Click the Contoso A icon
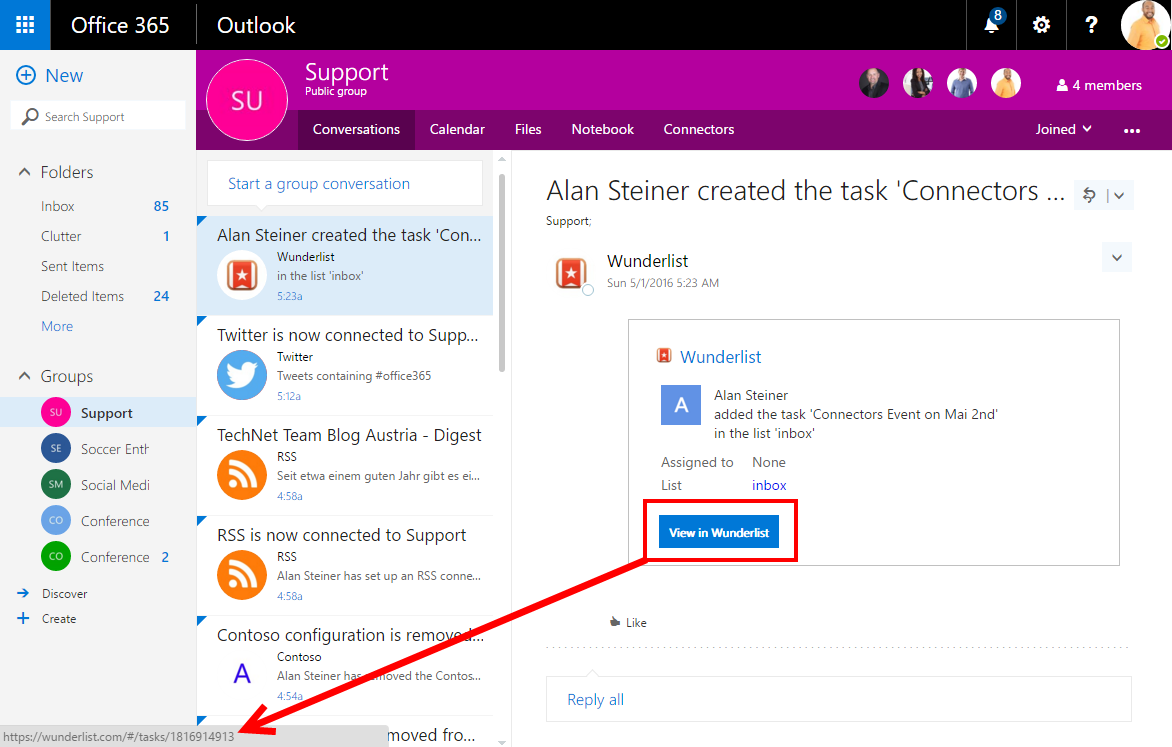This screenshot has height=747, width=1172. pyautogui.click(x=242, y=674)
